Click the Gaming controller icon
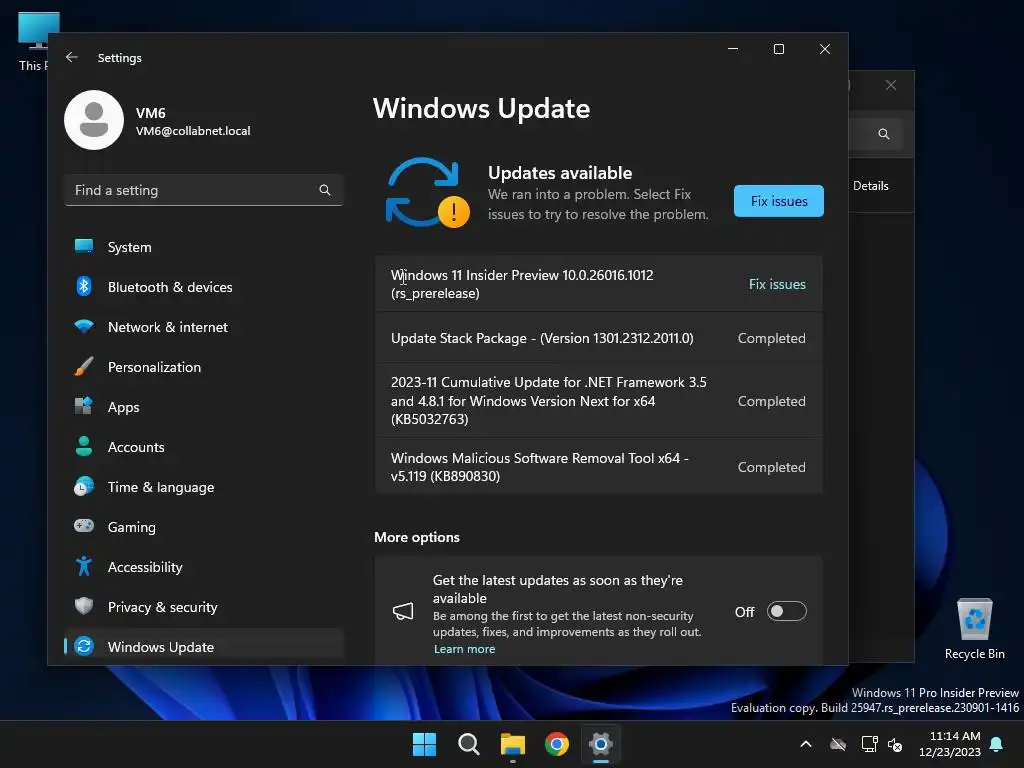The width and height of the screenshot is (1024, 768). click(x=84, y=526)
